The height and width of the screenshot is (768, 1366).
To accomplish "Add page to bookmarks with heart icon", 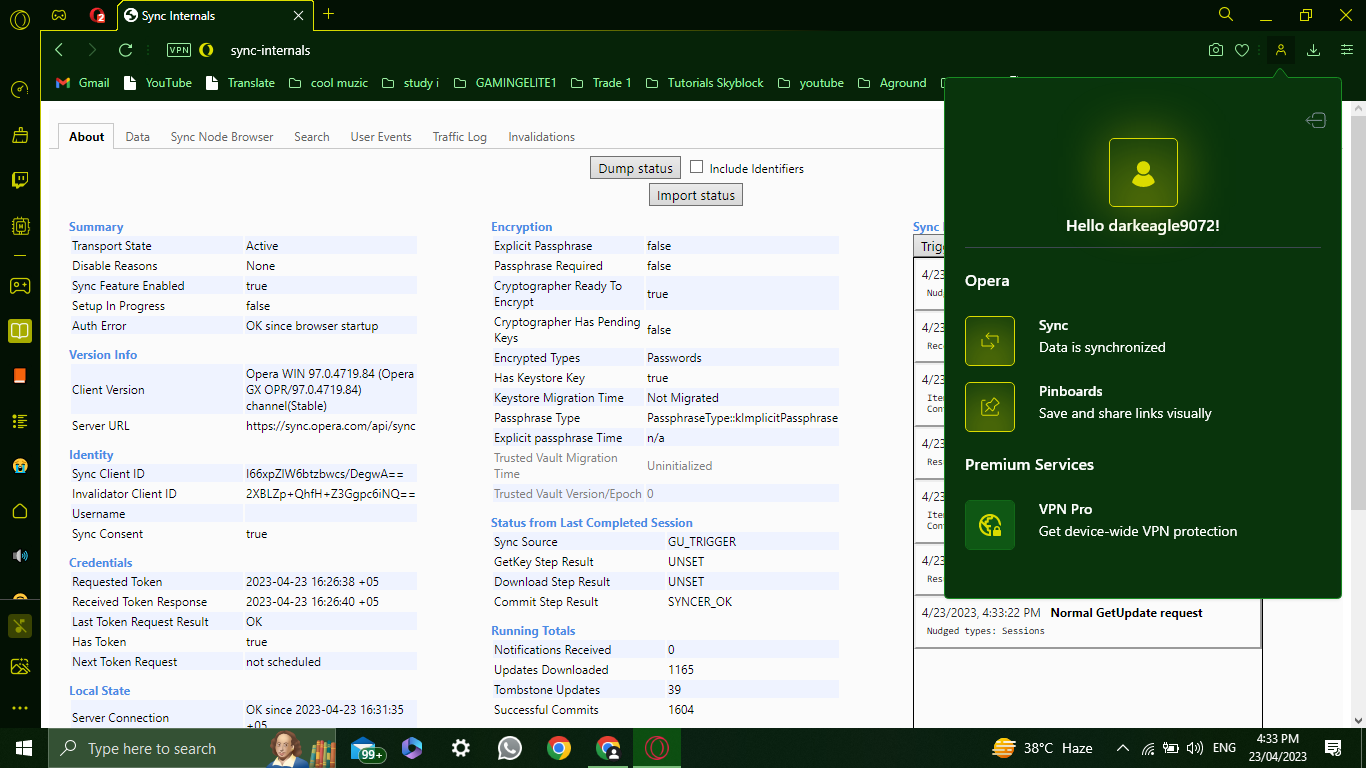I will (1242, 50).
